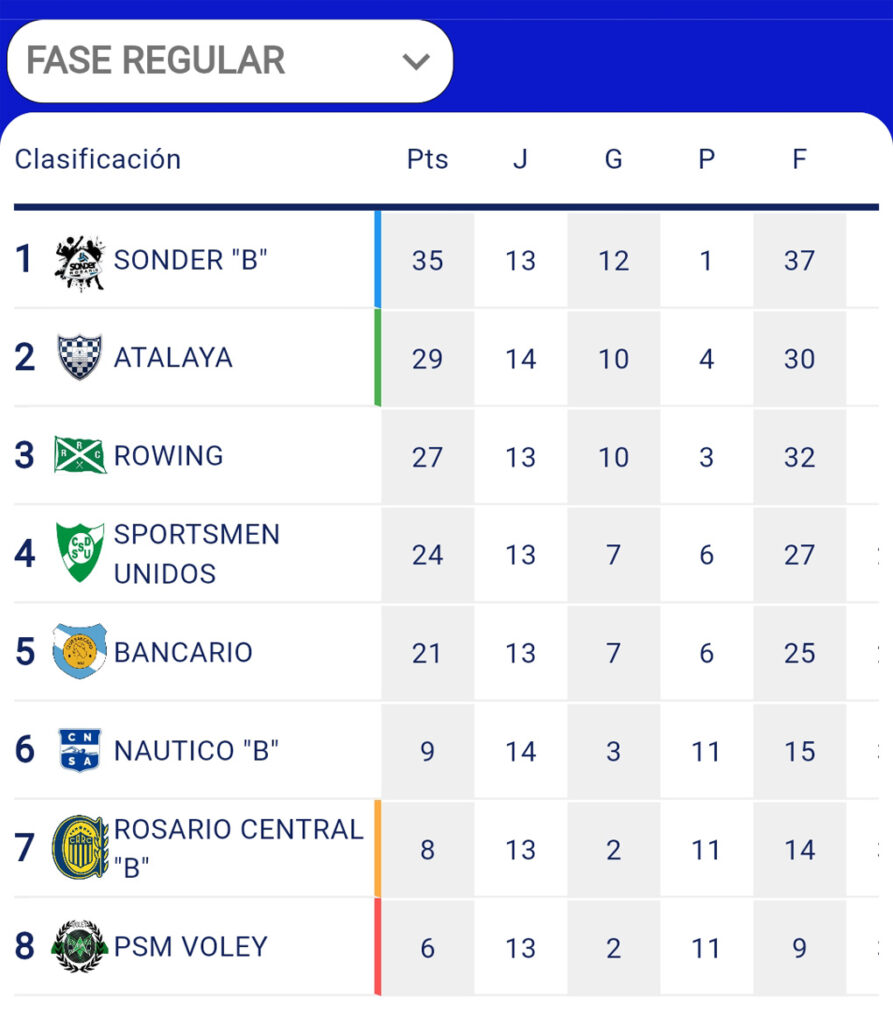This screenshot has height=1024, width=893.
Task: Open the ATALAYA team name link
Action: (x=173, y=358)
